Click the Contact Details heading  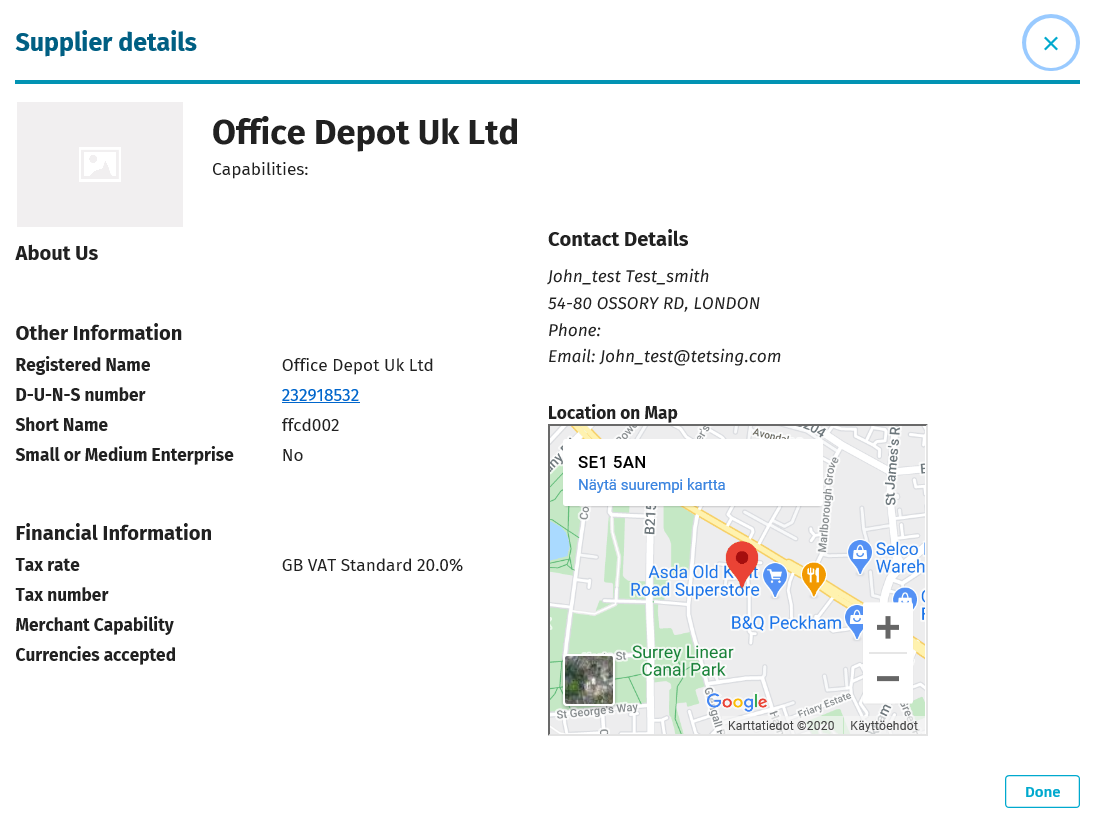pos(618,239)
